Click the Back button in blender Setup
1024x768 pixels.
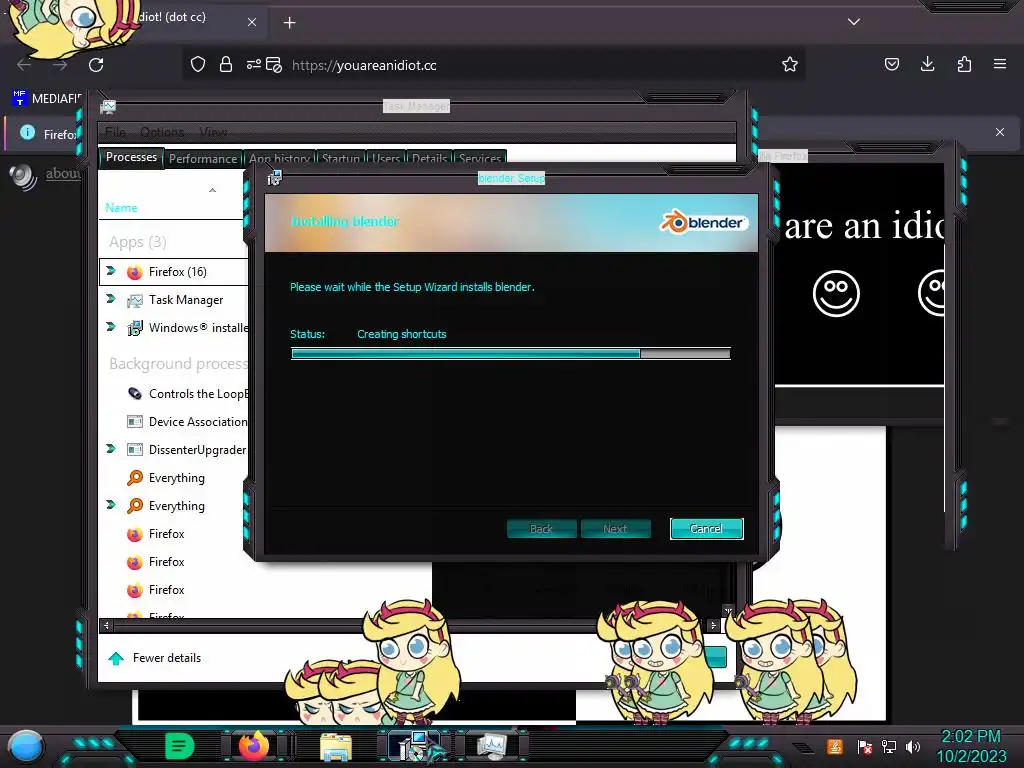tap(541, 529)
